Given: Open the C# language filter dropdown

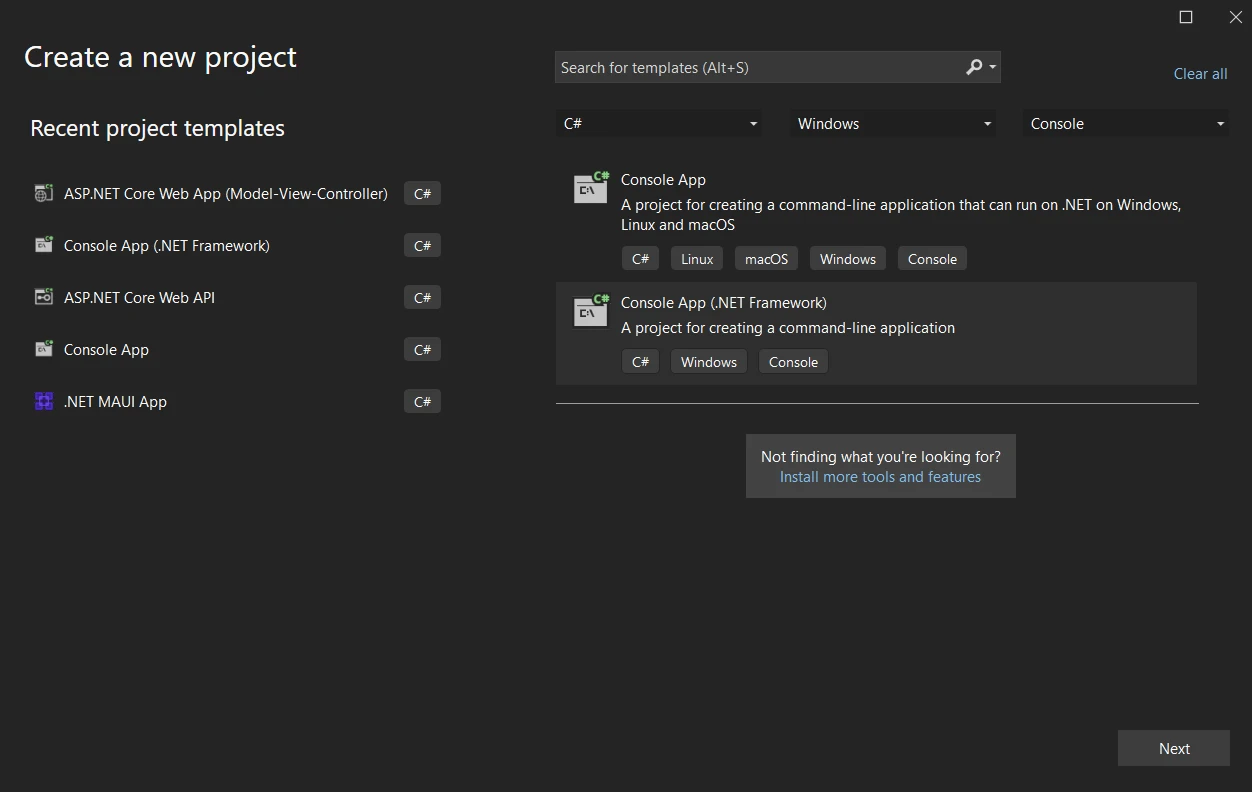Looking at the screenshot, I should coord(659,124).
